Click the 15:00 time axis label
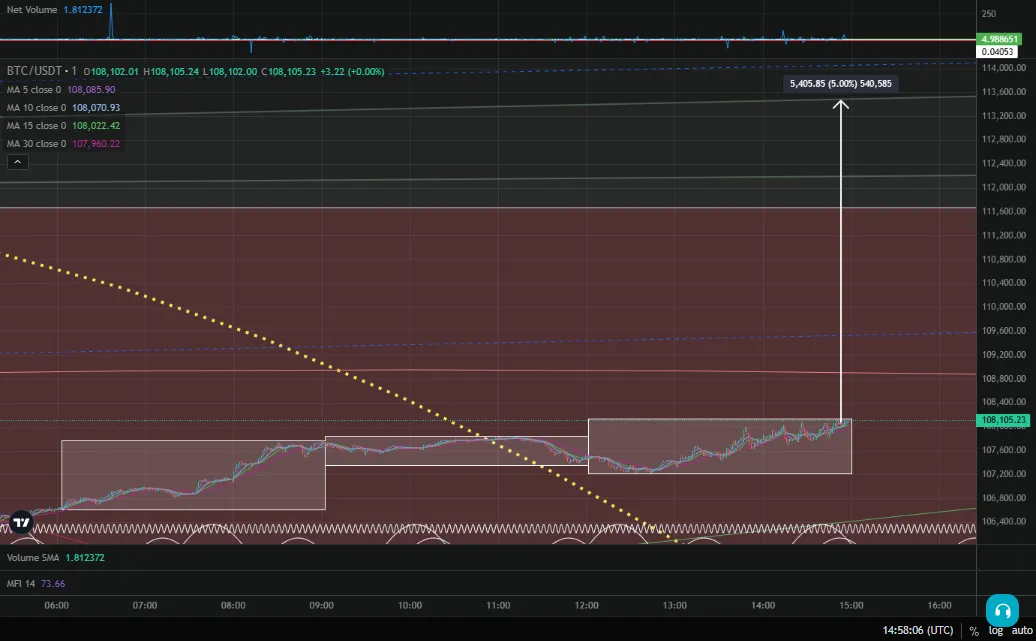1036x641 pixels. pyautogui.click(x=852, y=605)
